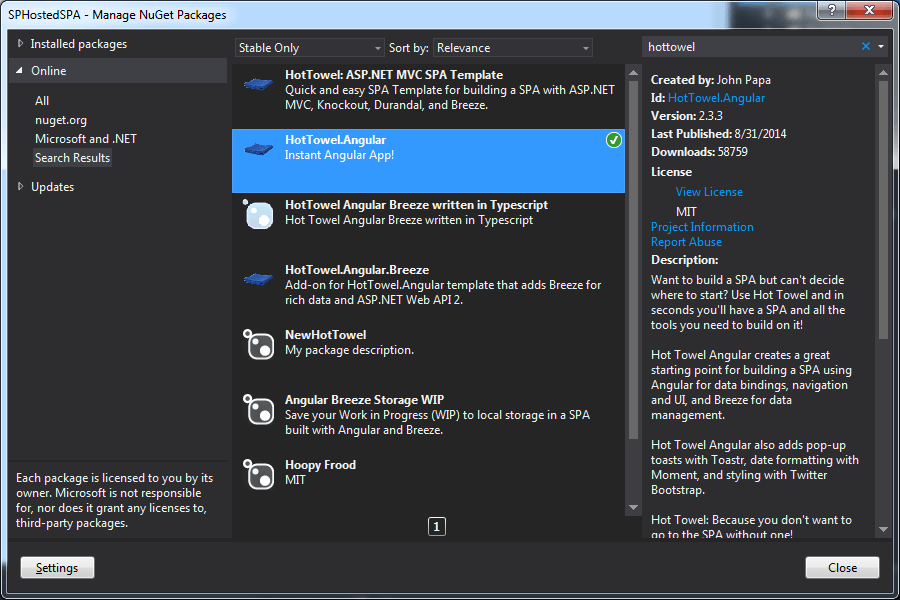This screenshot has height=600, width=900.
Task: Select HotTowel Angular Breeze written in Typescript title
Action: [416, 205]
